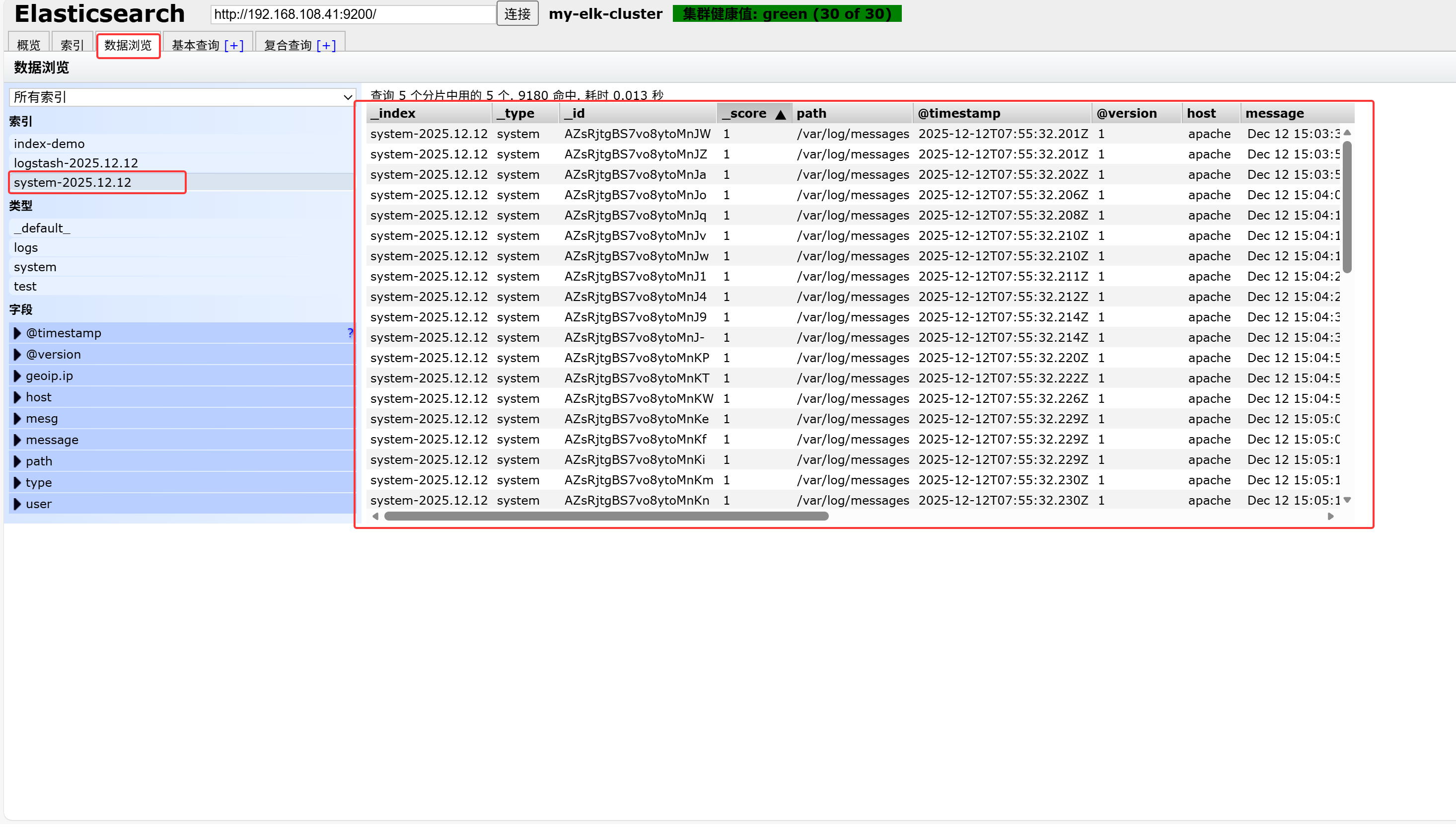Expand the type field filter
Viewport: 1456px width, 828px height.
(x=17, y=483)
